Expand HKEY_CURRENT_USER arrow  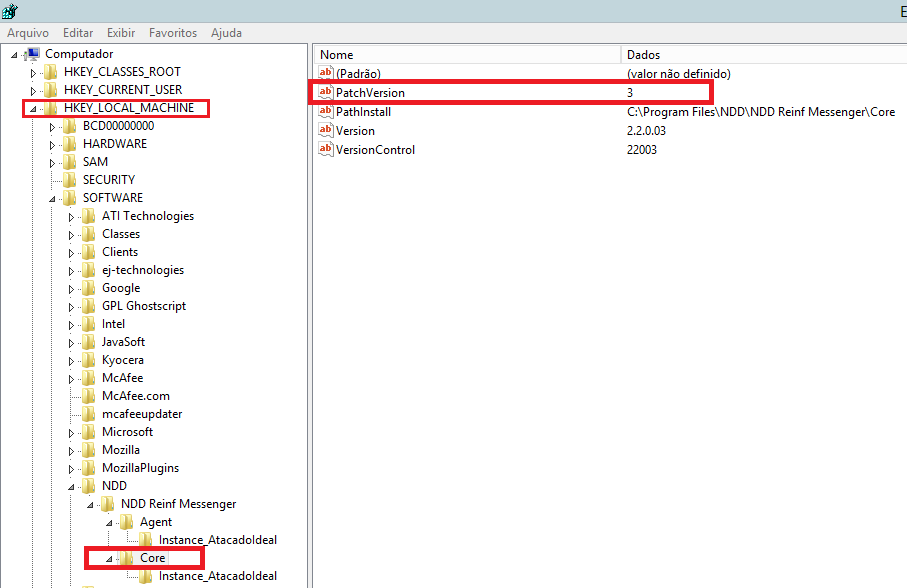[x=33, y=91]
